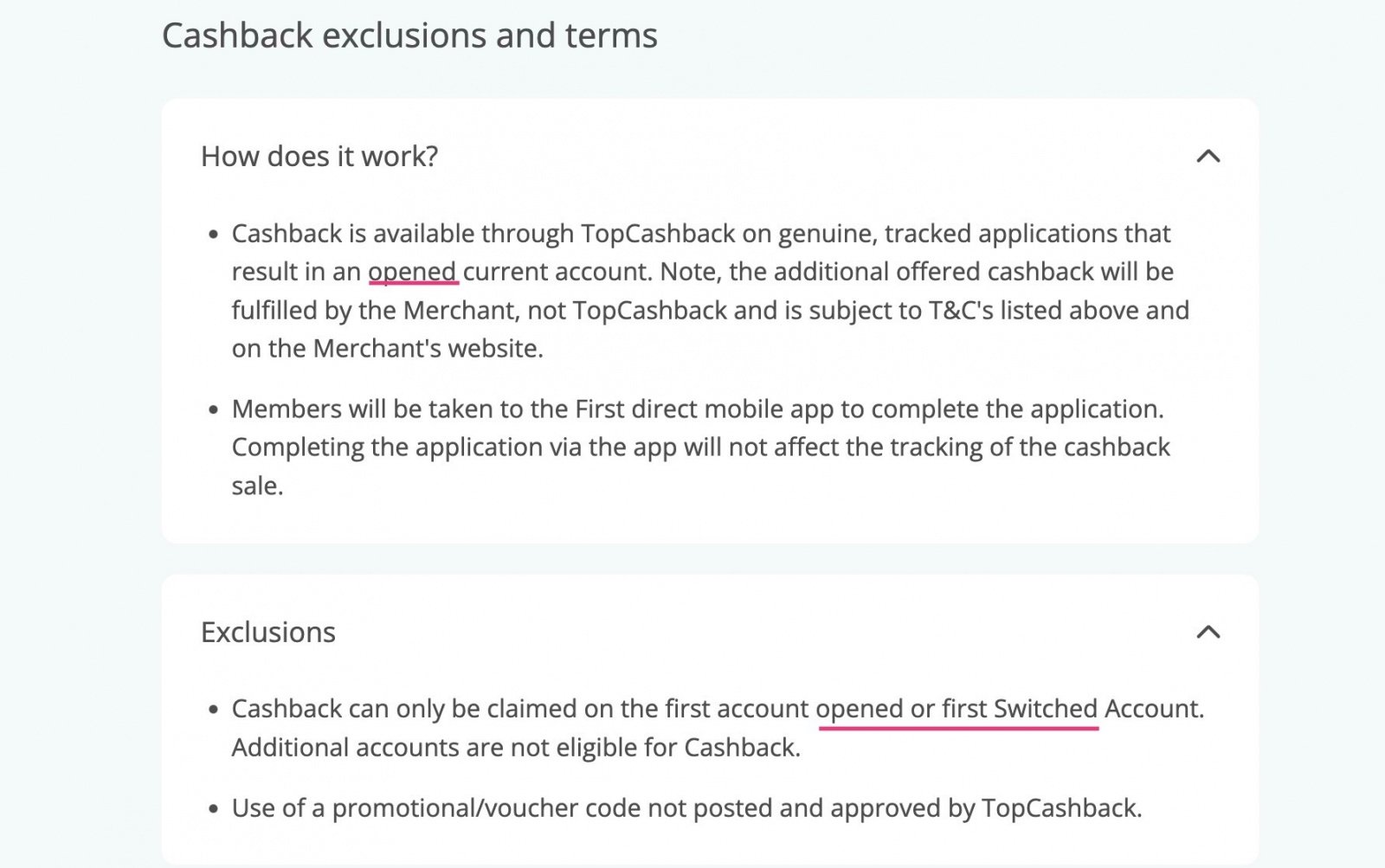
Task: Collapse the Exclusions section chevron
Action: pos(1208,633)
